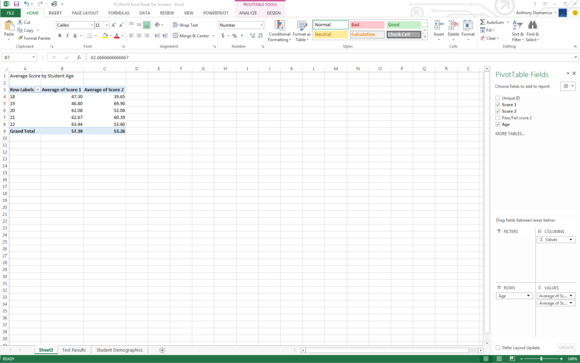580x363 pixels.
Task: Expand the Name Box dropdown arrow
Action: coord(34,57)
